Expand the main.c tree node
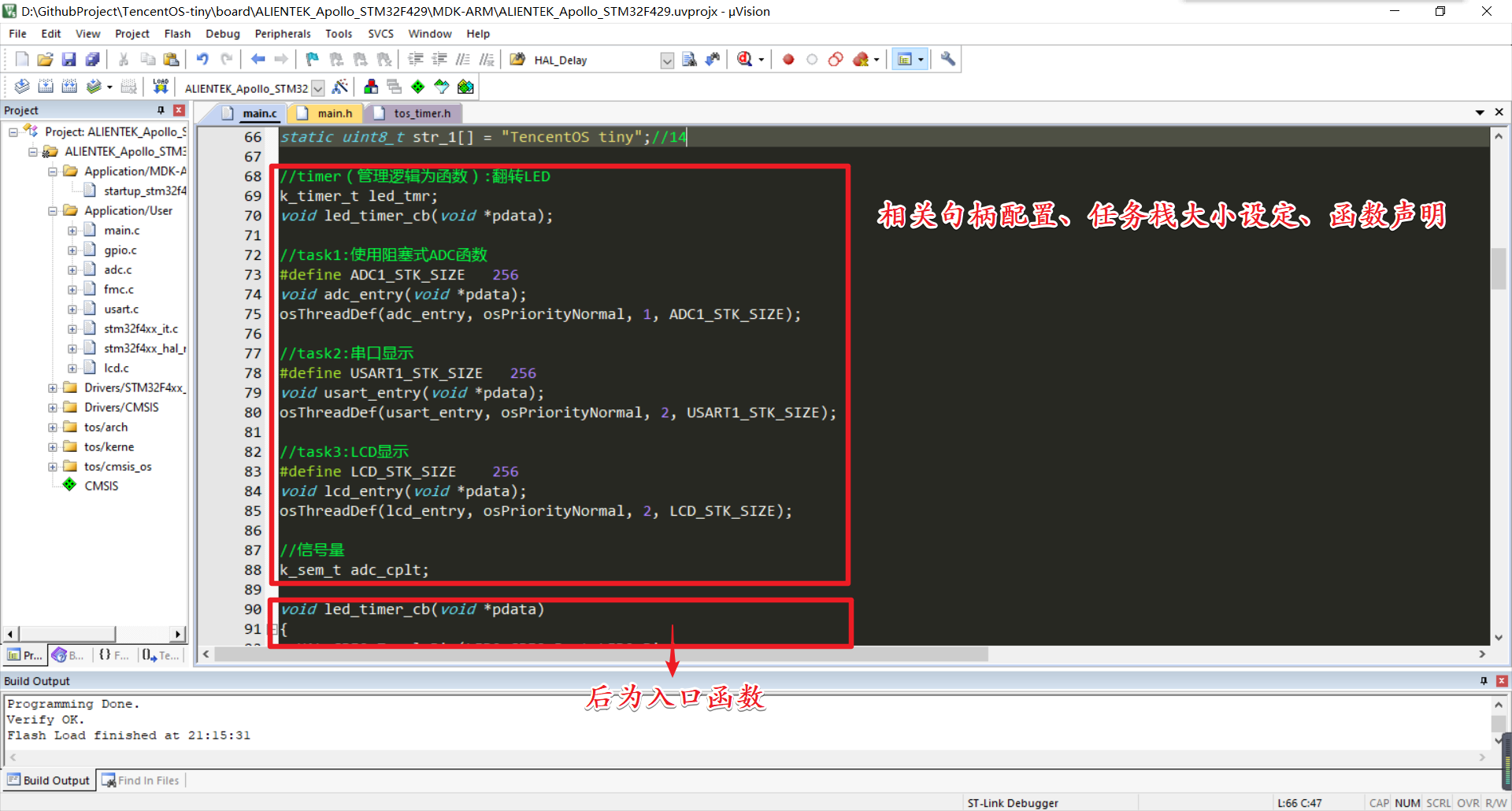Viewport: 1512px width, 811px height. pyautogui.click(x=72, y=231)
